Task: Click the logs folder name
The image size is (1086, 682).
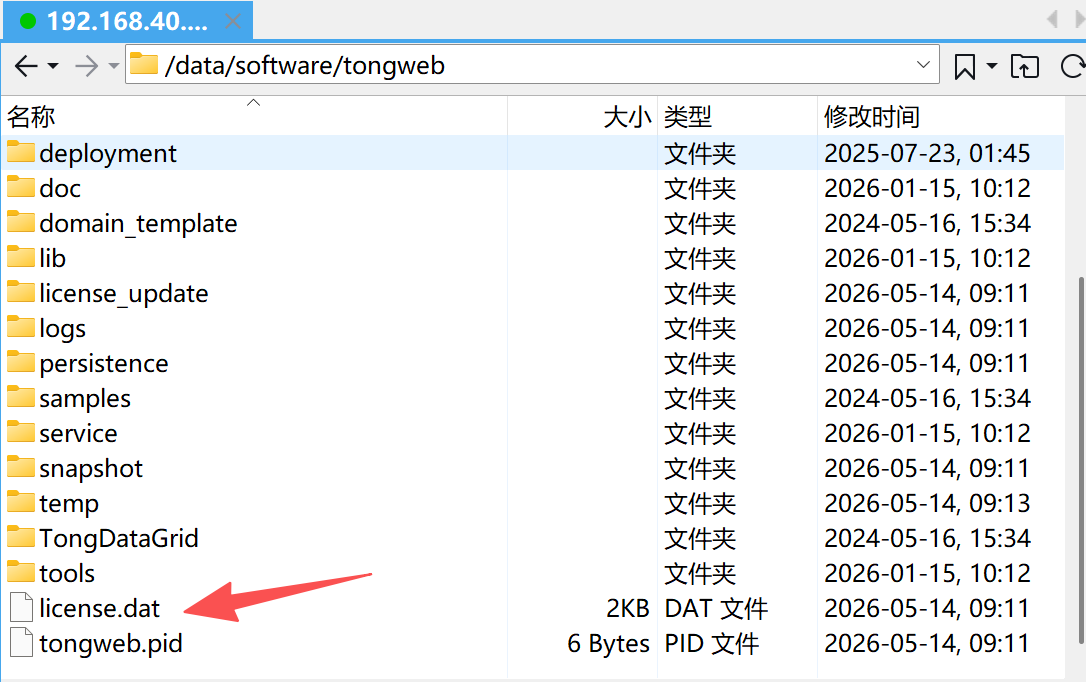Action: click(x=62, y=329)
